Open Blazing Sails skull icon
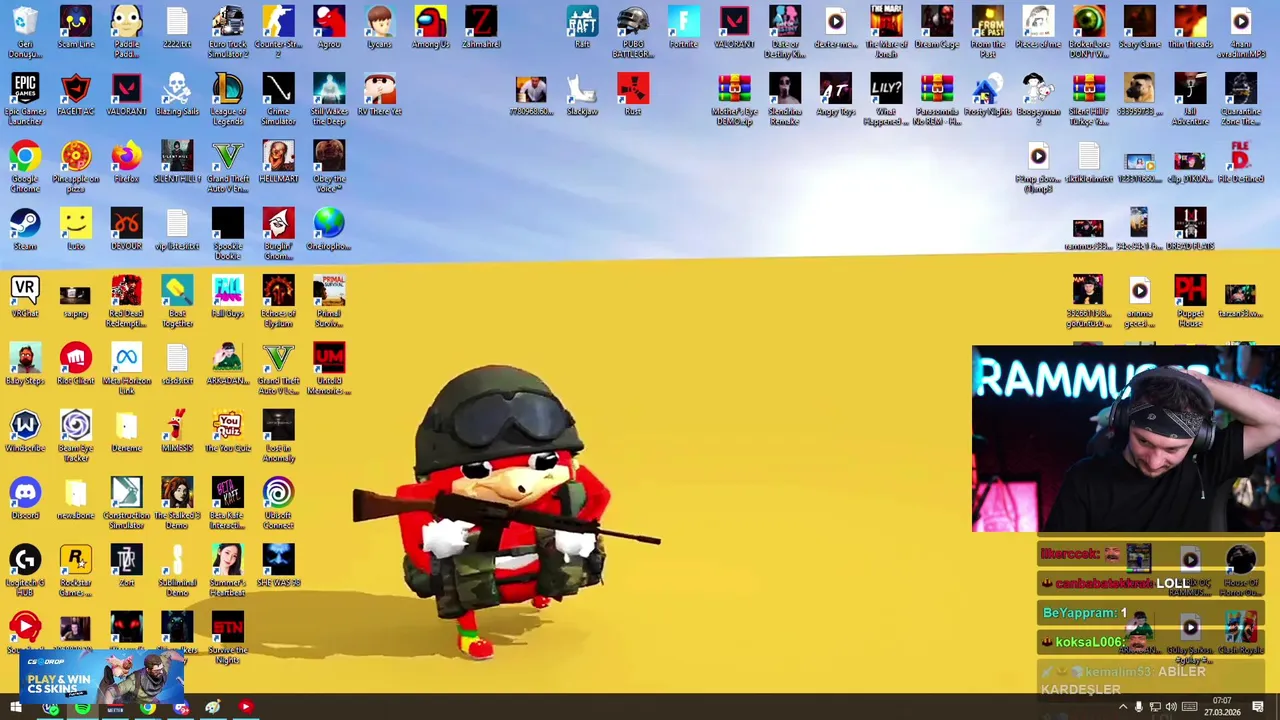 pyautogui.click(x=177, y=95)
